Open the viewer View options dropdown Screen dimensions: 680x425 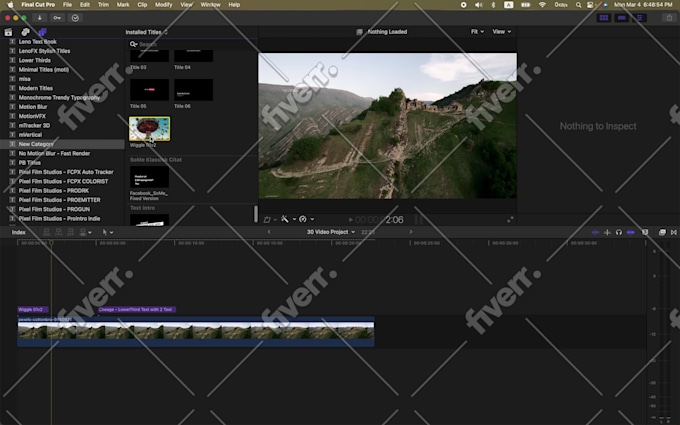501,32
